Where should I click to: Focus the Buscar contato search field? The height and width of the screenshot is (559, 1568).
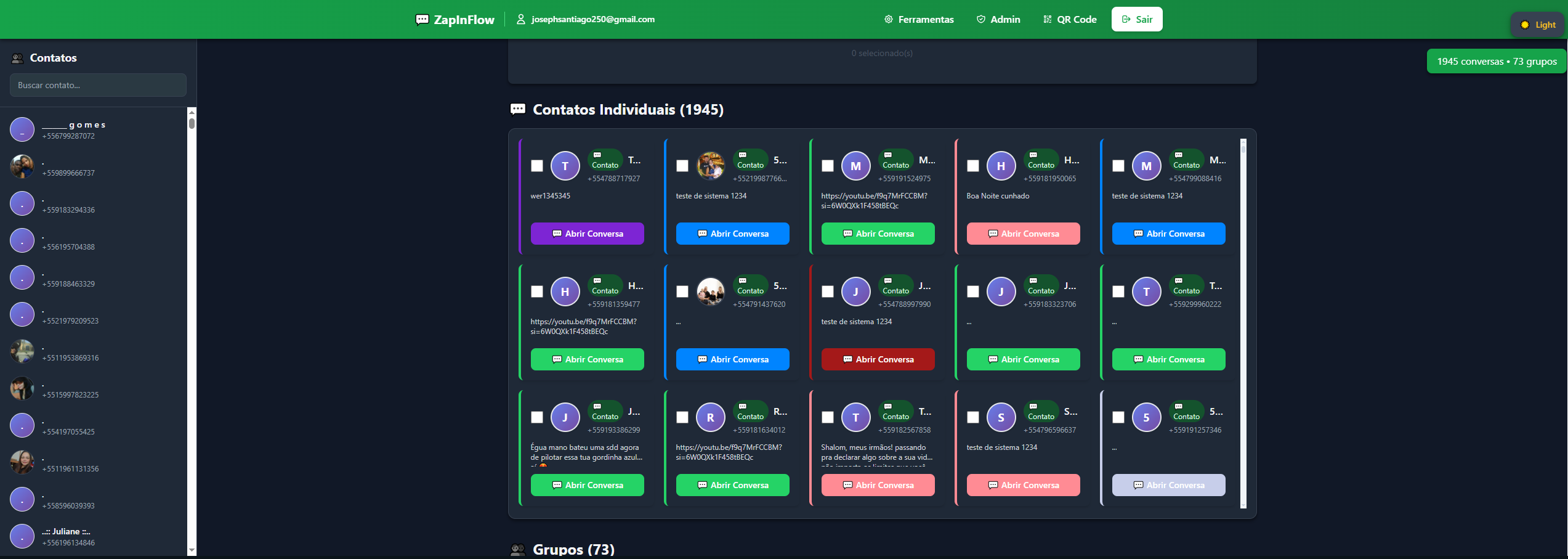[98, 85]
